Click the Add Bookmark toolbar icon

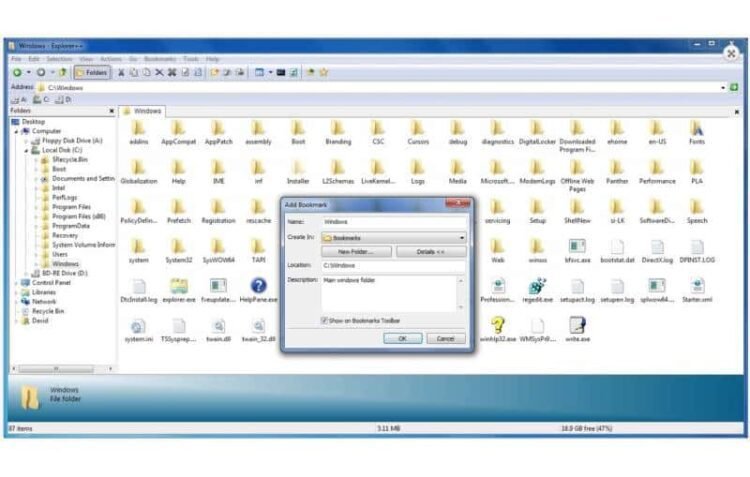tap(311, 73)
